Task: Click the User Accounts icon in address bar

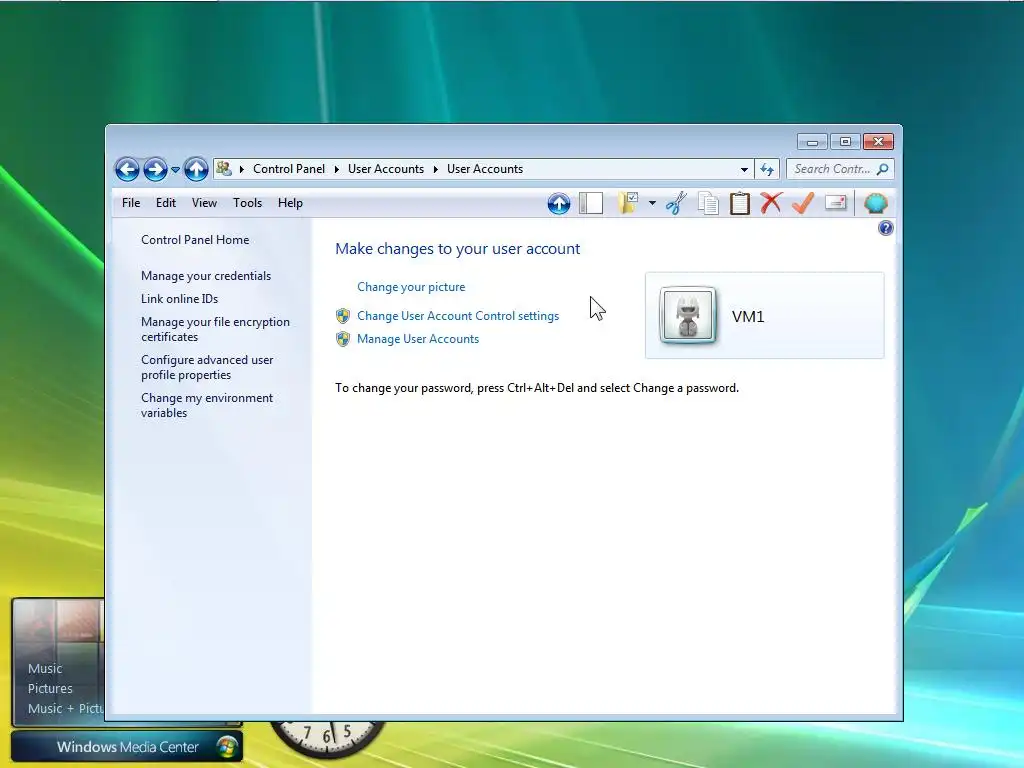Action: click(224, 168)
